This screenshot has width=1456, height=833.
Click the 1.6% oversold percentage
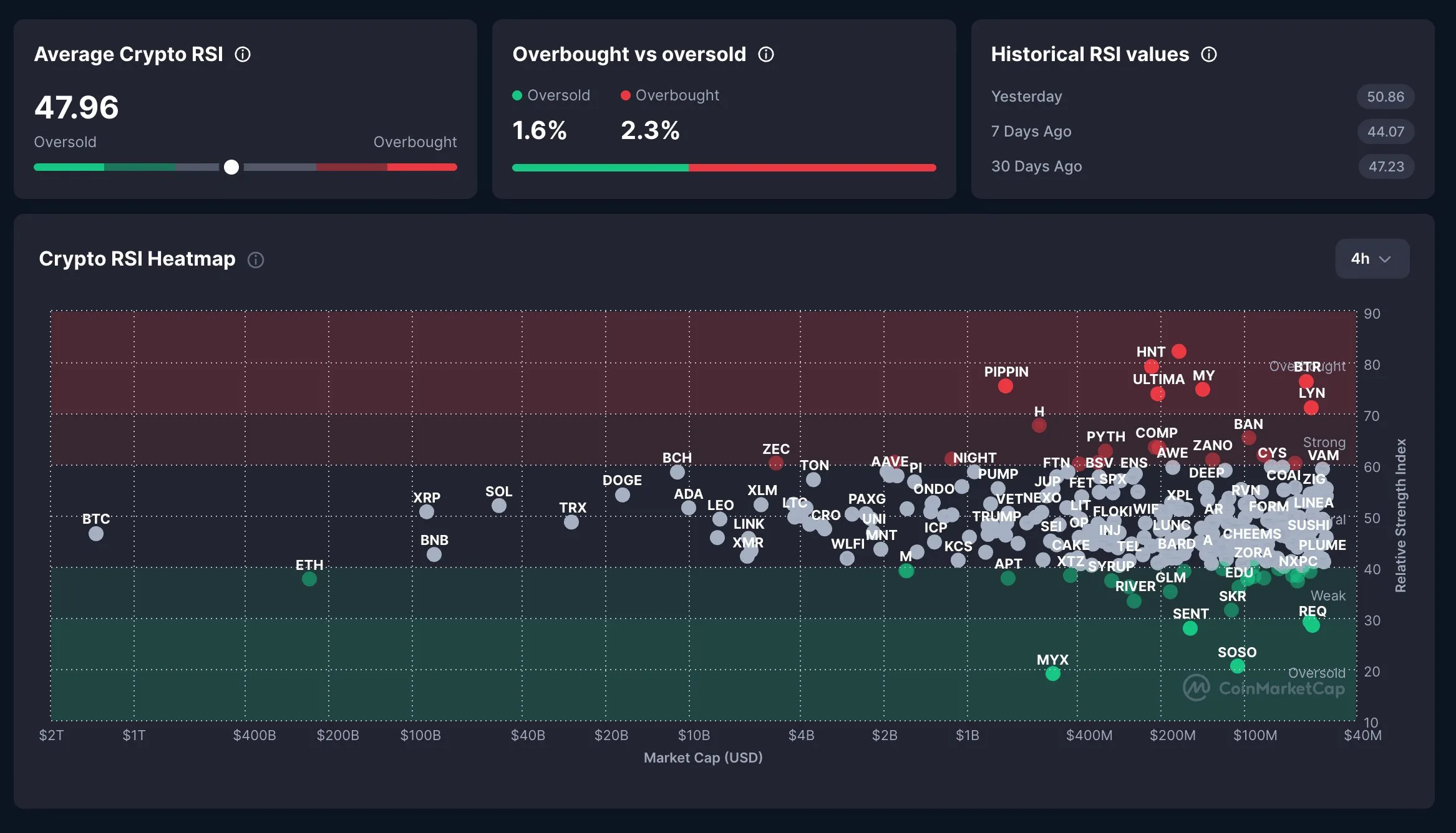point(540,130)
